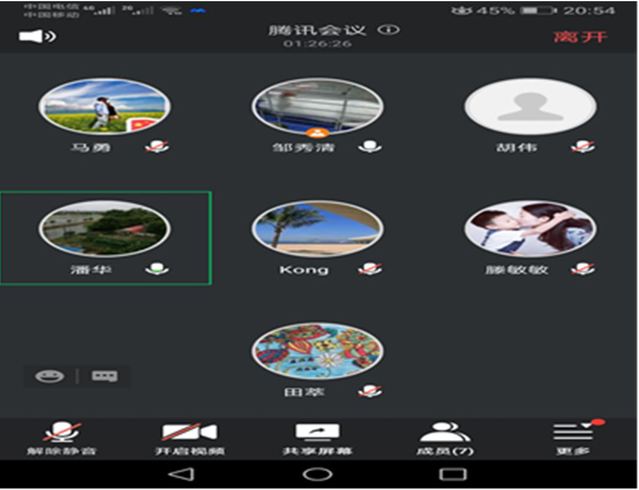Tap 潘华's highlighted participant tile
Viewport: 639px width, 490px height.
[x=105, y=237]
